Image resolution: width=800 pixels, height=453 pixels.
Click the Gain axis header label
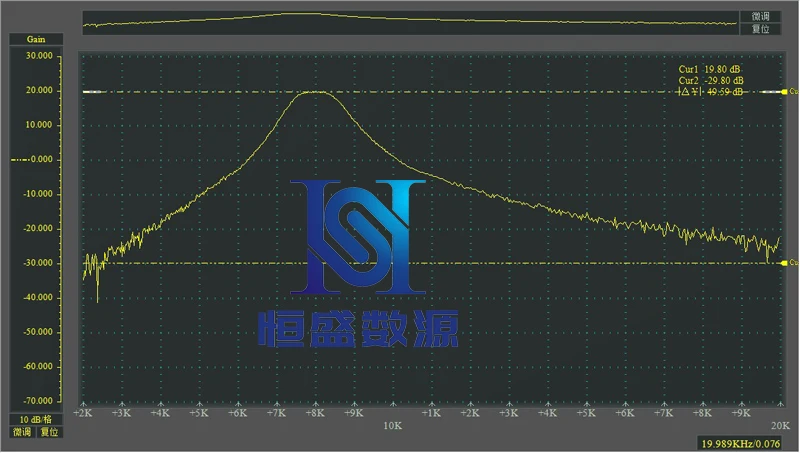36,39
